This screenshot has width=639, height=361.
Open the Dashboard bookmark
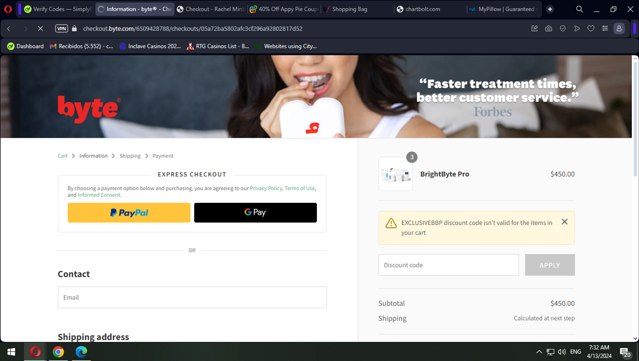pos(25,46)
